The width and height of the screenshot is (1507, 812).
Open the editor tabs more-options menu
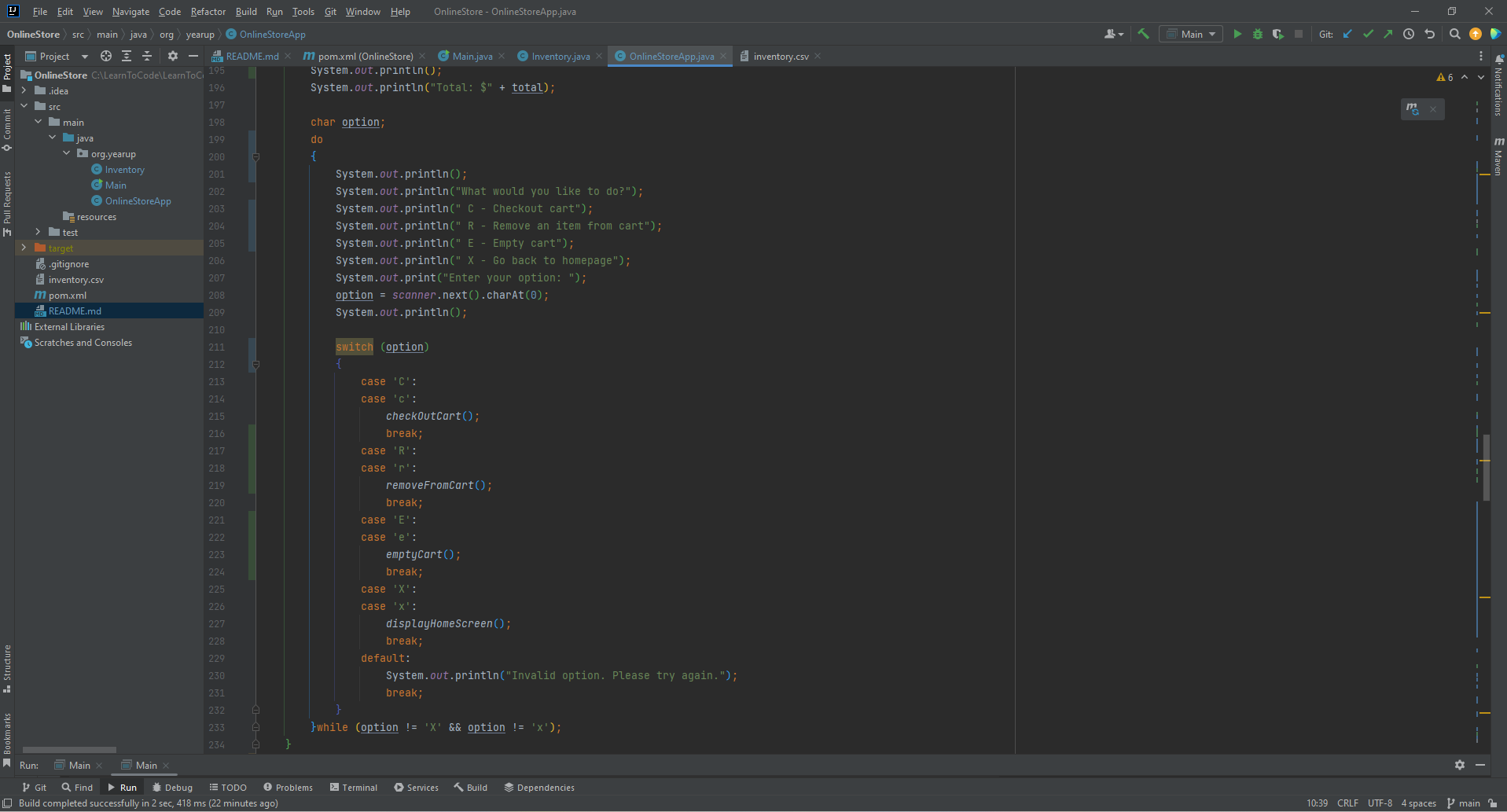pyautogui.click(x=1481, y=56)
